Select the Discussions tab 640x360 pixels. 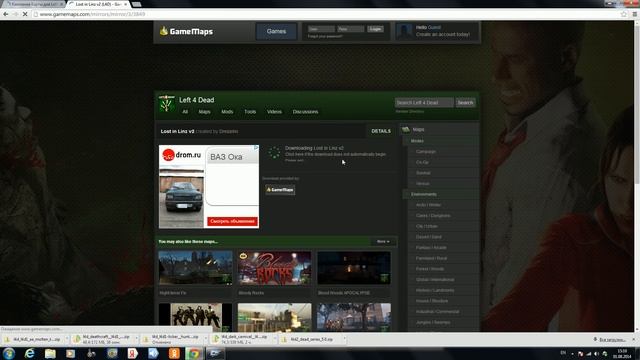coord(305,112)
